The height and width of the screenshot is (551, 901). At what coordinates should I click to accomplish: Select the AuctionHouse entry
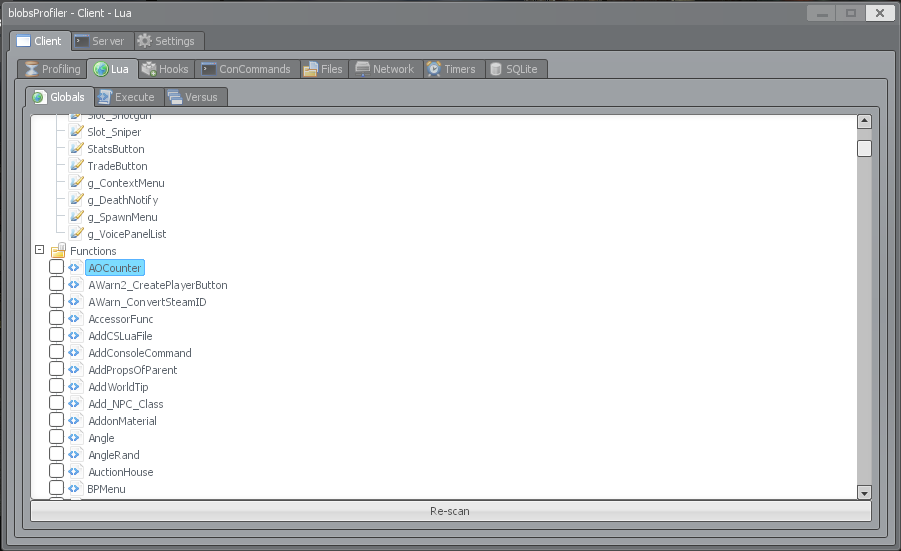[x=121, y=472]
